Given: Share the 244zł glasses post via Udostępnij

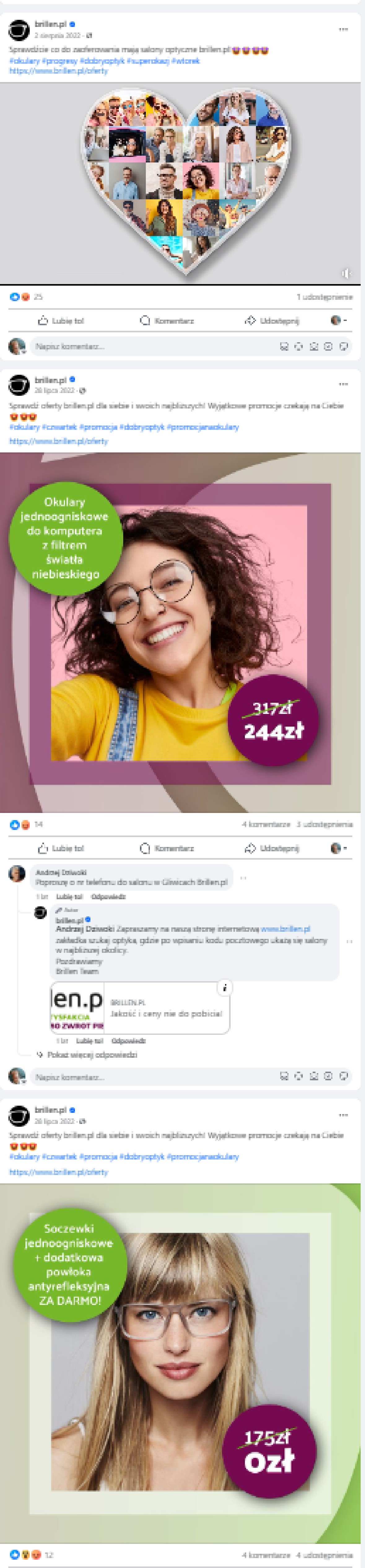Looking at the screenshot, I should pos(272,848).
